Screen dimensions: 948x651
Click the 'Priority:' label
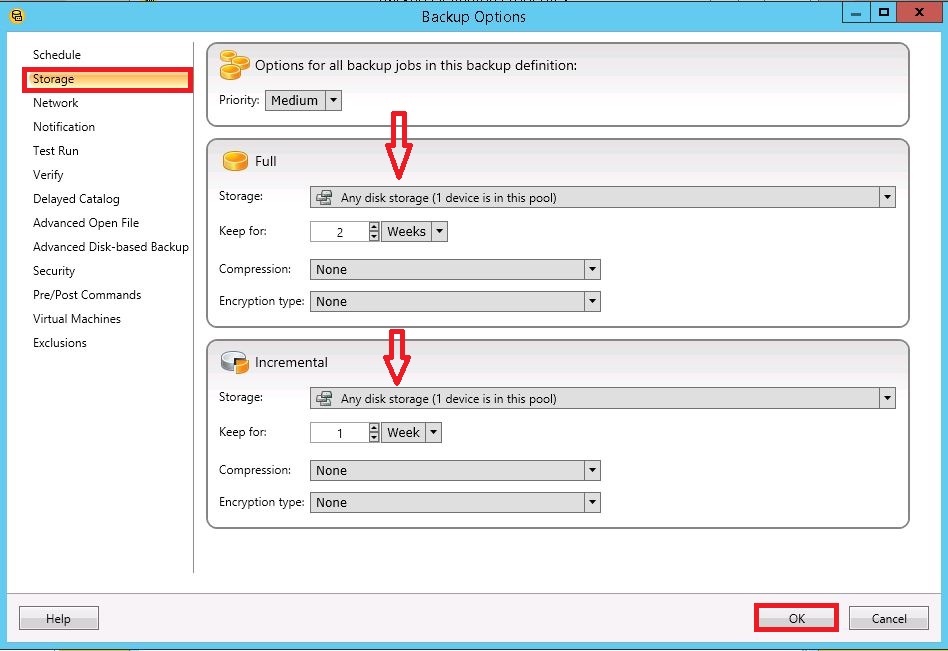click(x=239, y=100)
